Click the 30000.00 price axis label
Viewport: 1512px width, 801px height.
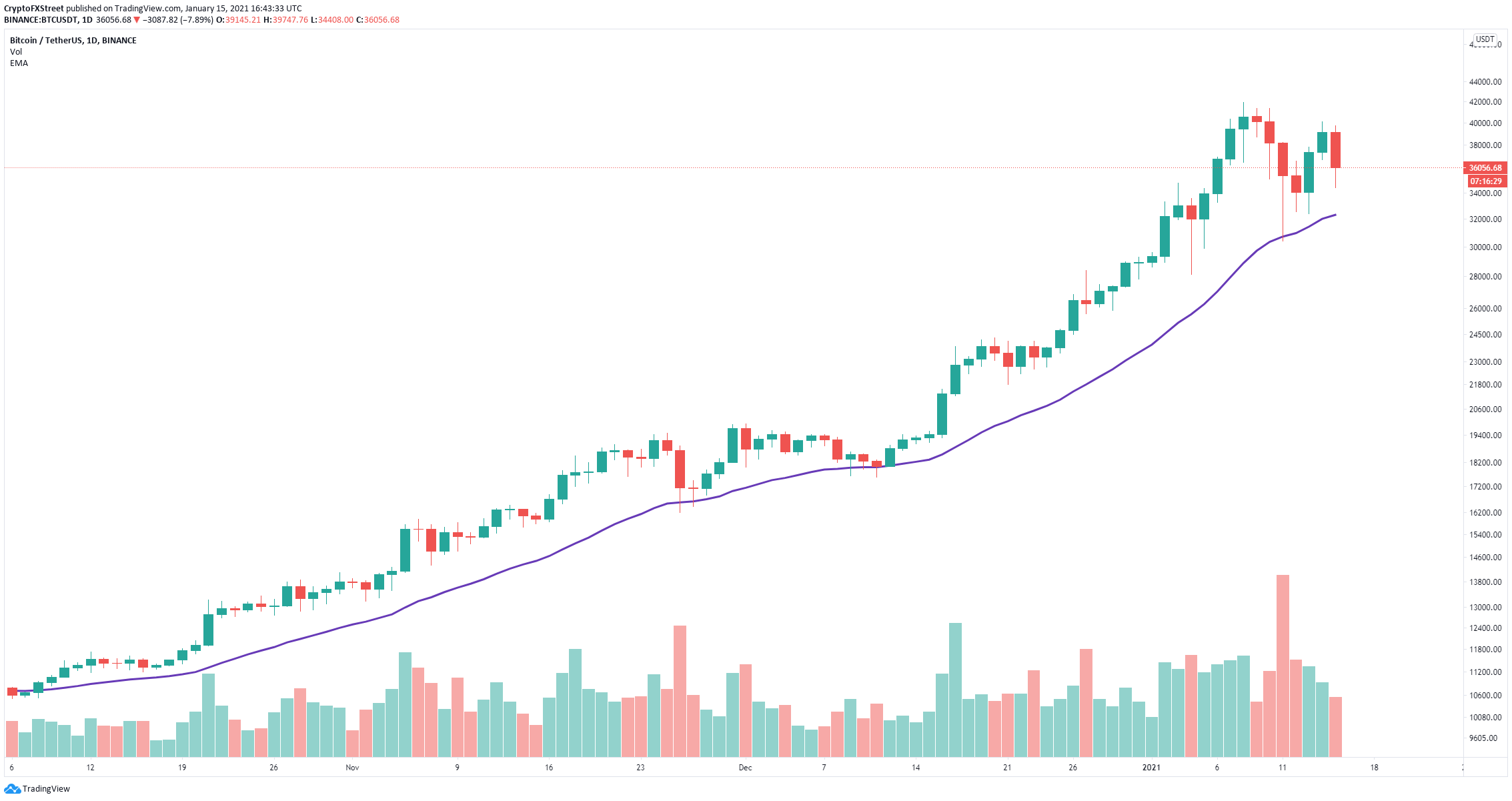point(1485,247)
